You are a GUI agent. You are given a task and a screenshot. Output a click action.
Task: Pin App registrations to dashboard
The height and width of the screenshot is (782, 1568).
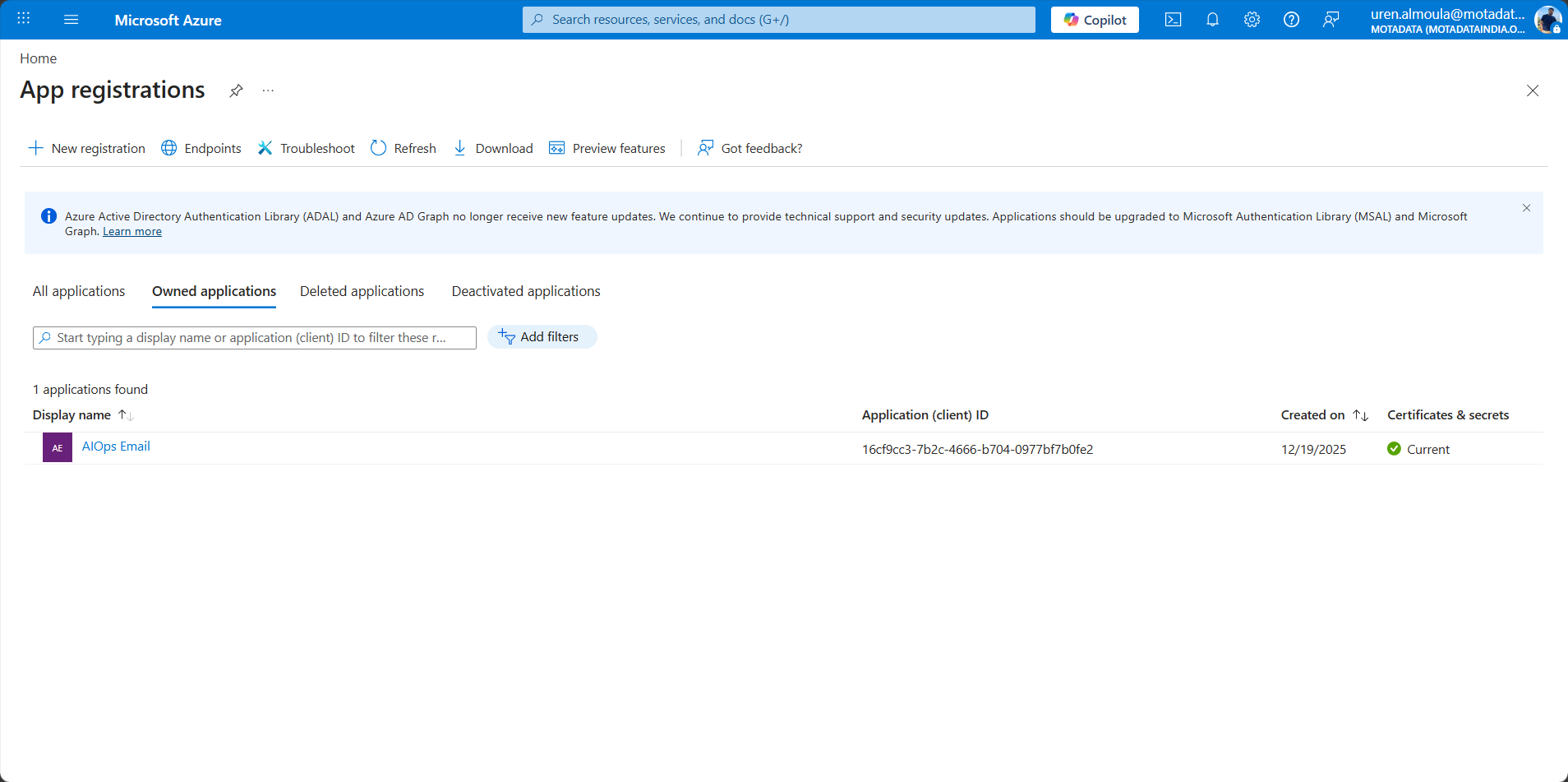236,90
